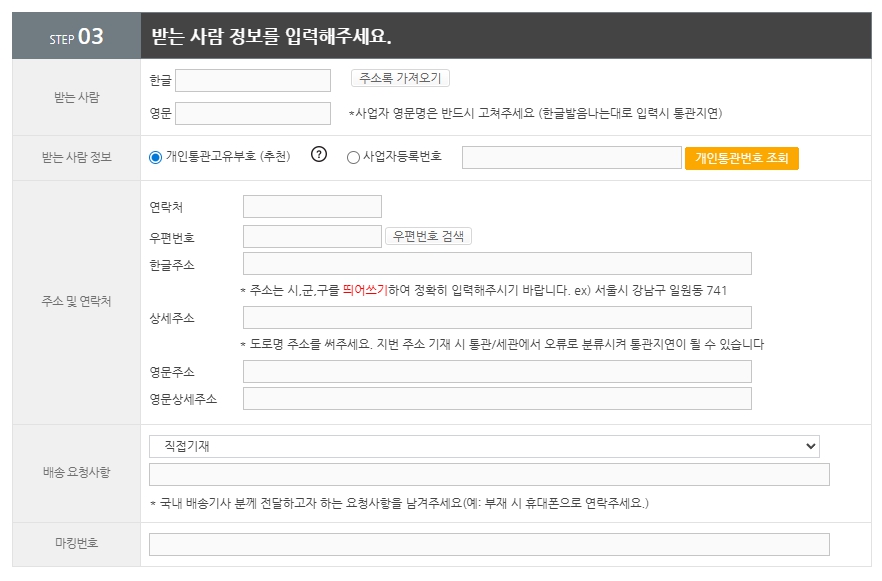This screenshot has height=581, width=882.
Task: Click the 연락처 contact input field
Action: tap(312, 206)
